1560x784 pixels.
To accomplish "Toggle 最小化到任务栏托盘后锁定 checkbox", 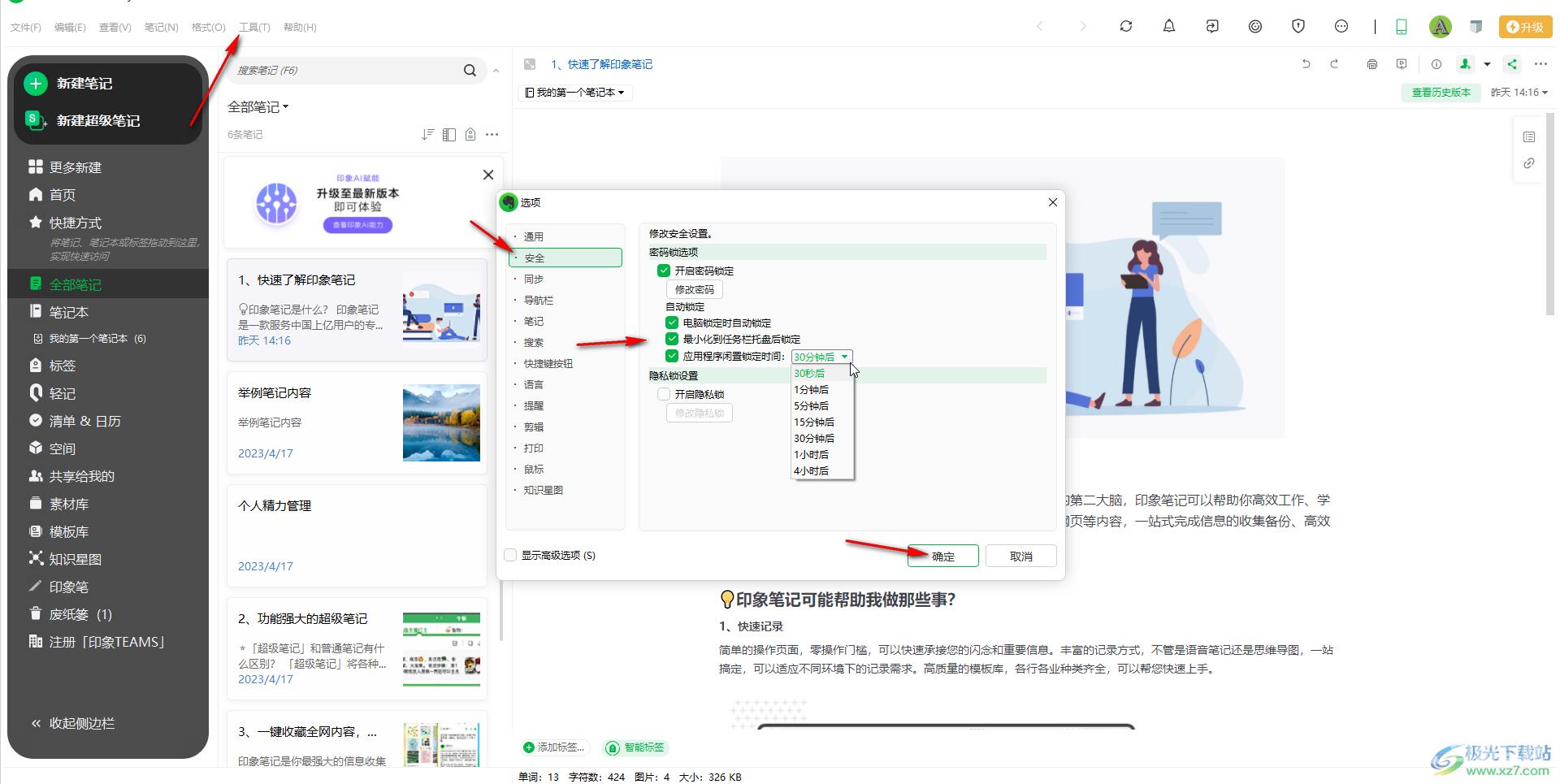I will pos(672,339).
